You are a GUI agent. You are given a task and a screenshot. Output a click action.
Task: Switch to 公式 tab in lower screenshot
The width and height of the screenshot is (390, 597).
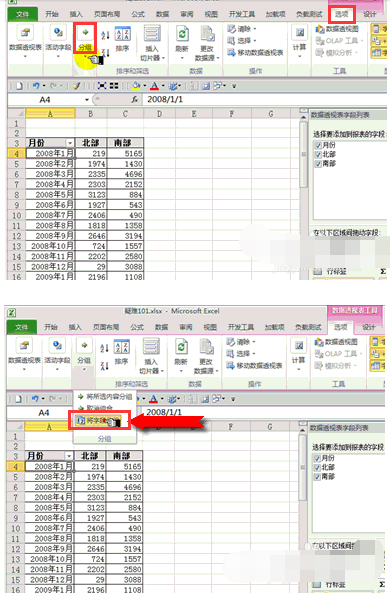click(137, 327)
